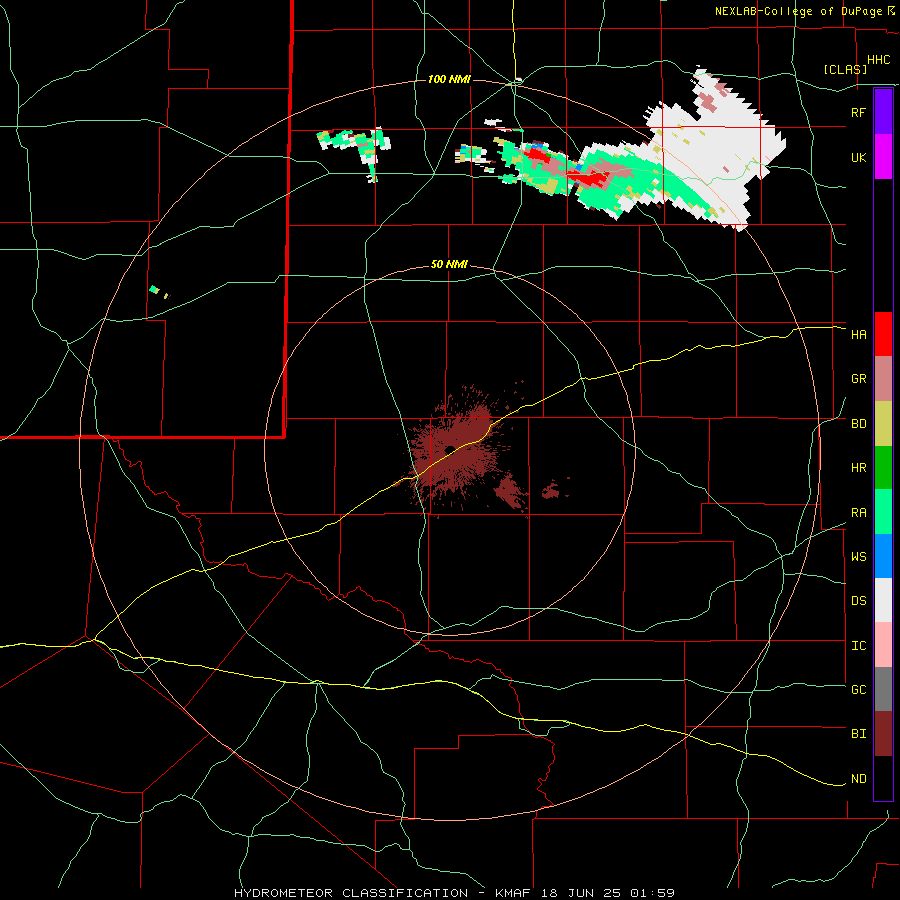Click the GC legend label
This screenshot has height=900, width=900.
(858, 690)
